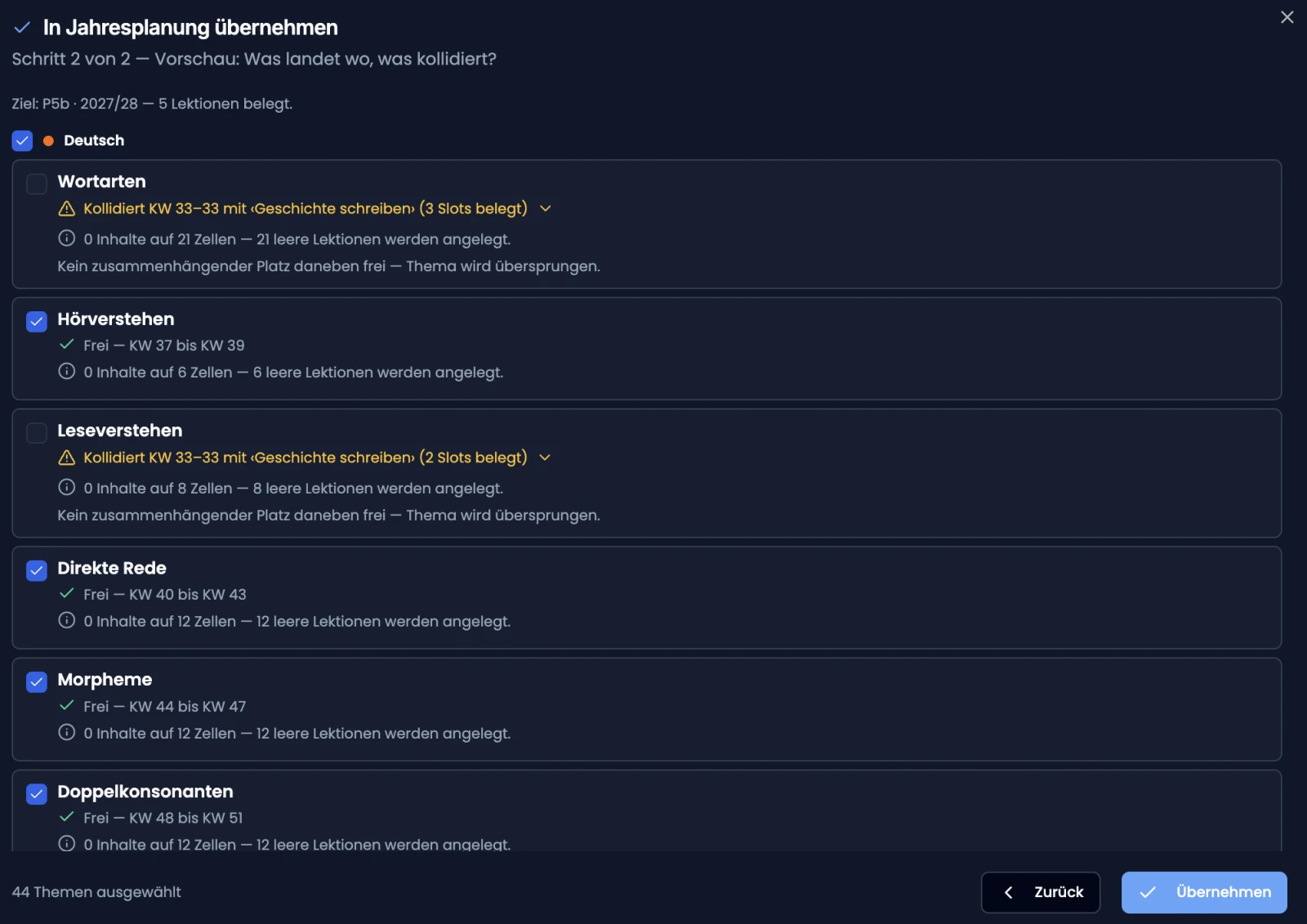Click the Zurück button

1041,892
